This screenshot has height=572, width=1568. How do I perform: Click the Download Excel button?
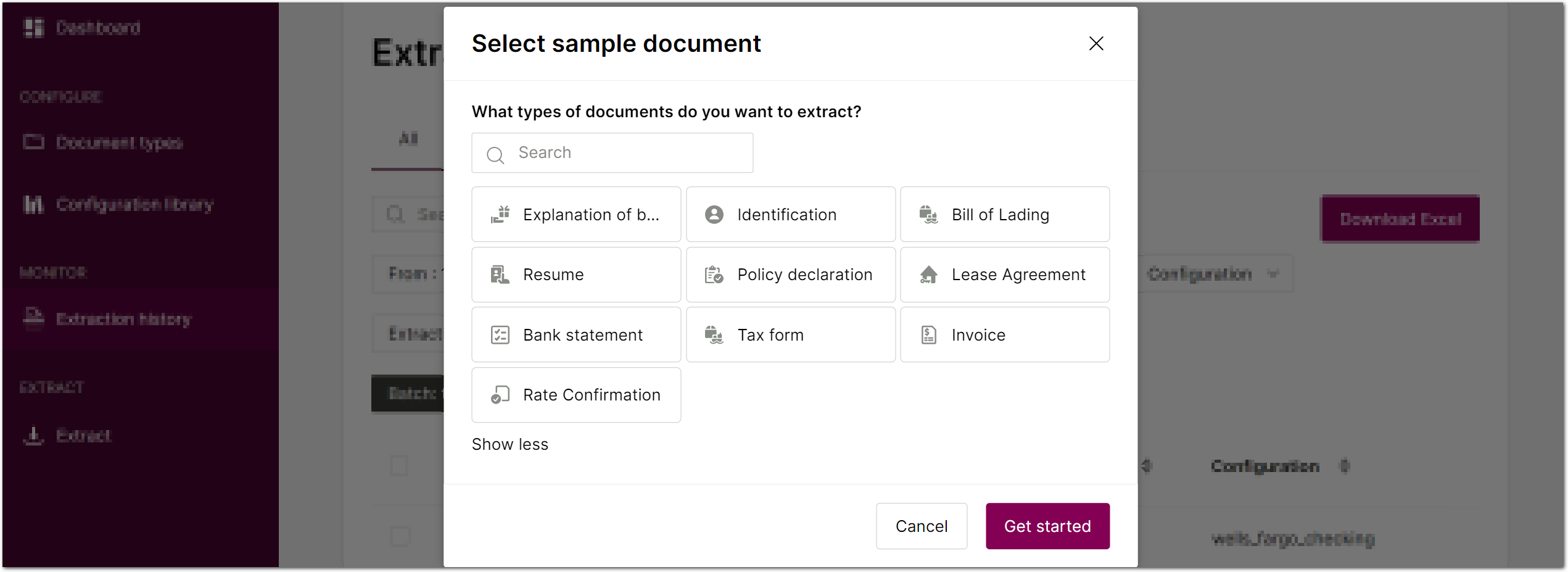[x=1400, y=219]
